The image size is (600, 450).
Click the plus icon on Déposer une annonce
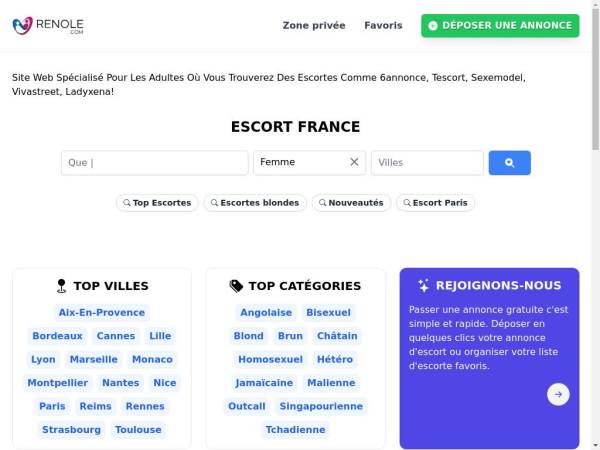pyautogui.click(x=433, y=26)
